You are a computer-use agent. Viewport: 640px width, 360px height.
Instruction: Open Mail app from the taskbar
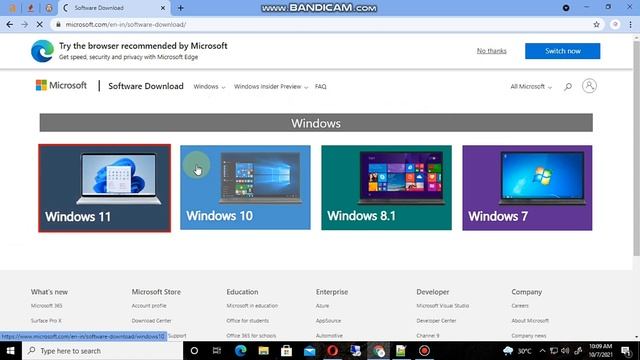point(309,351)
